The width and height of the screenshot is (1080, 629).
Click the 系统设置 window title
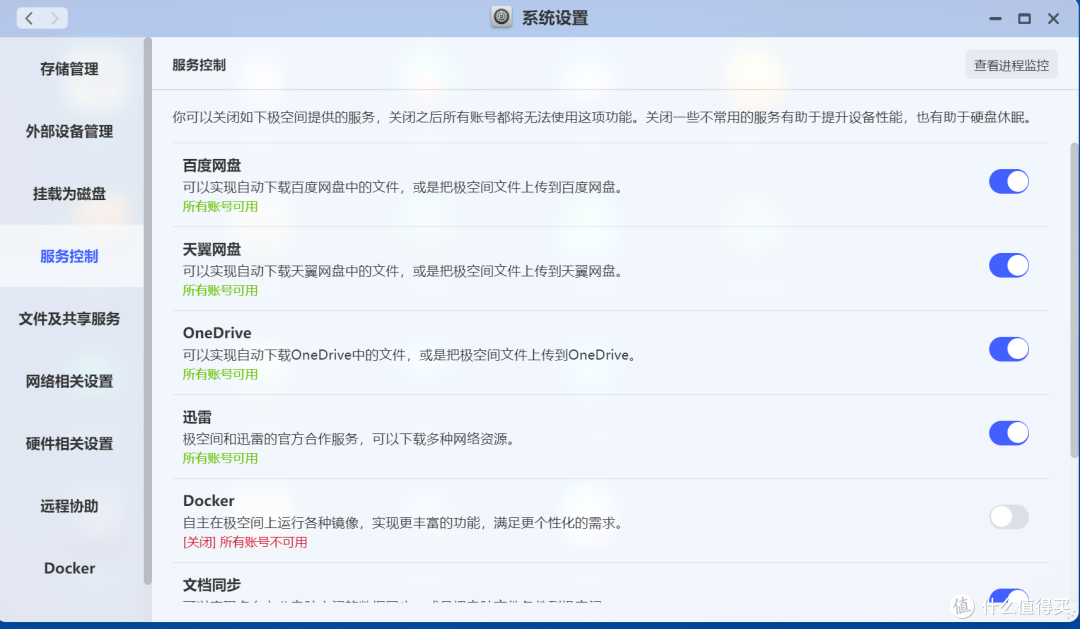point(554,18)
